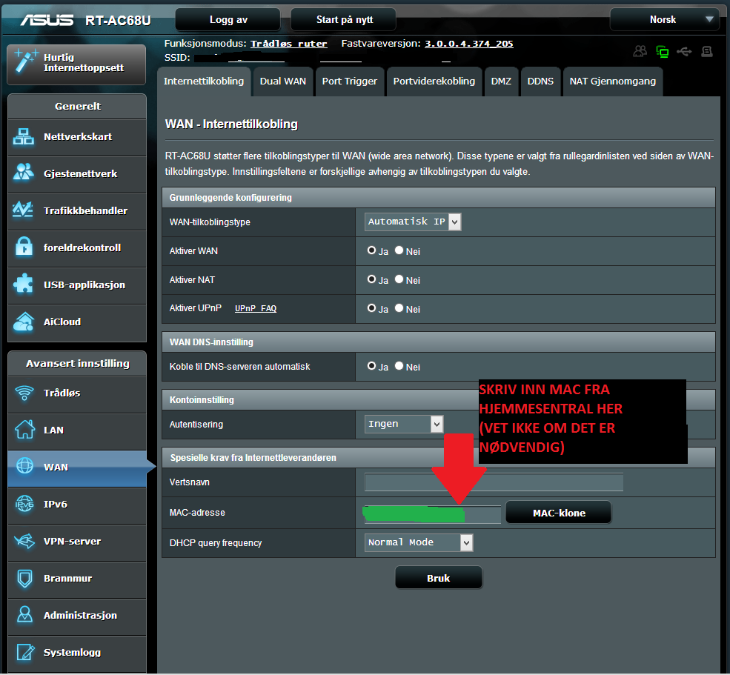This screenshot has width=730, height=675.
Task: Open Systemlogg menu label
Action: coord(72,653)
